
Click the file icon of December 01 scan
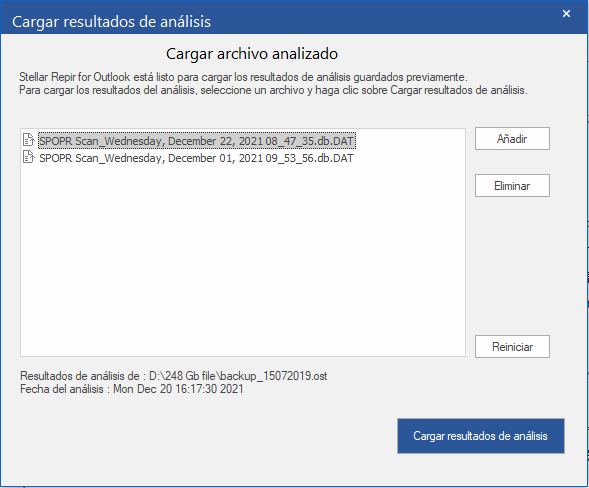29,157
